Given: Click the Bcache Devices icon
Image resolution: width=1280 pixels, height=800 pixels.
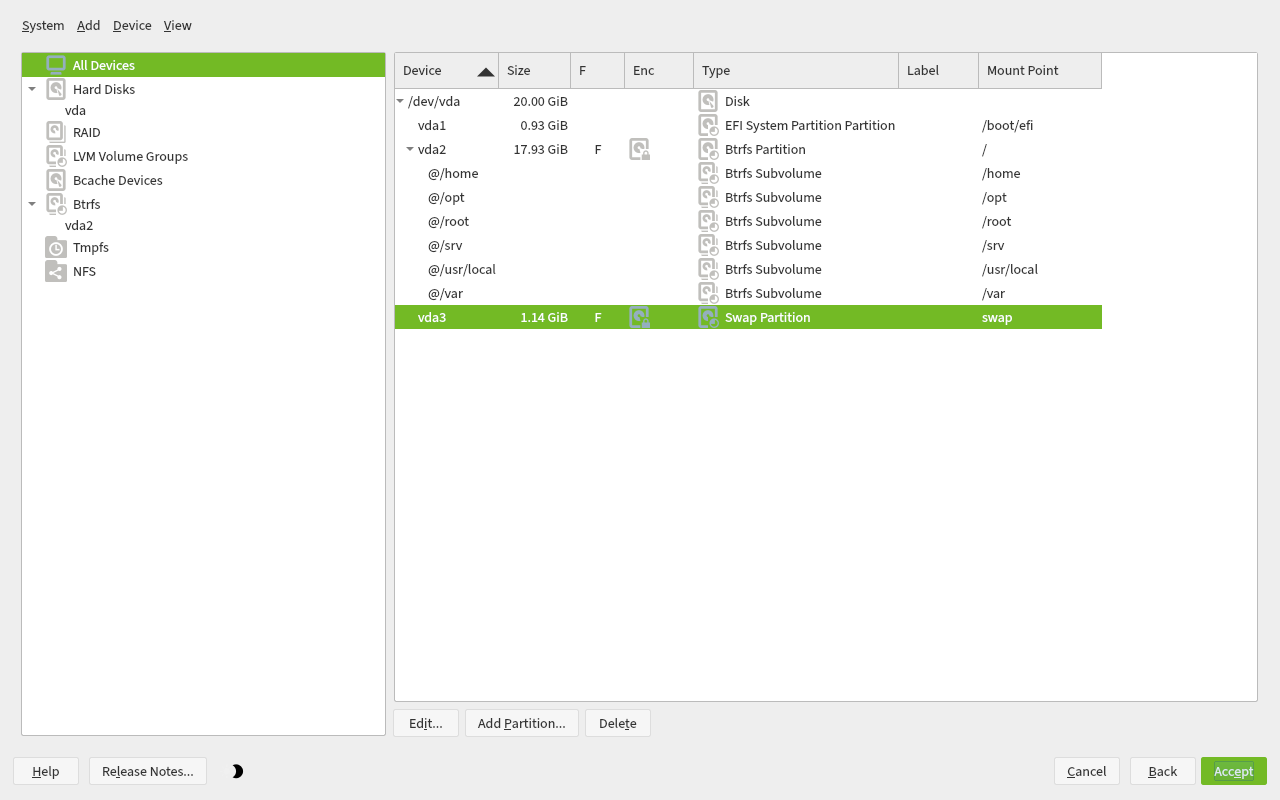Looking at the screenshot, I should tap(56, 180).
